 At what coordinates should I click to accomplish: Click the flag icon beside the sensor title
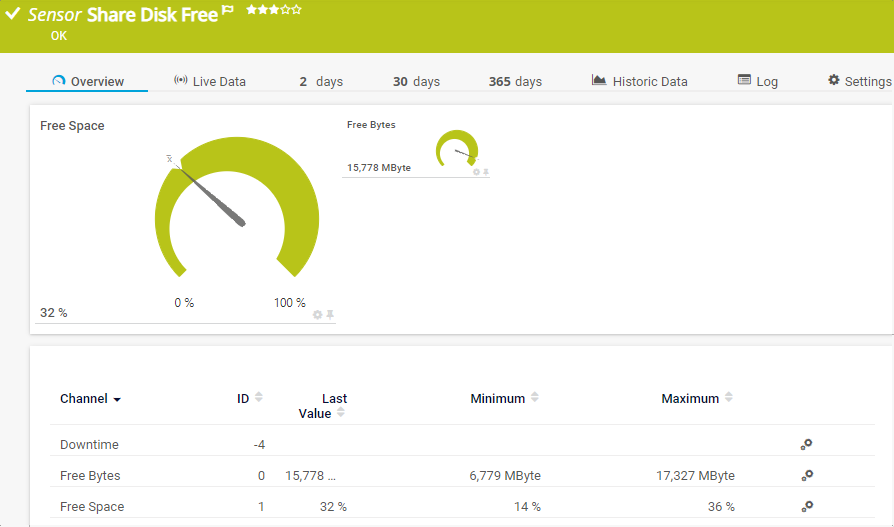228,11
